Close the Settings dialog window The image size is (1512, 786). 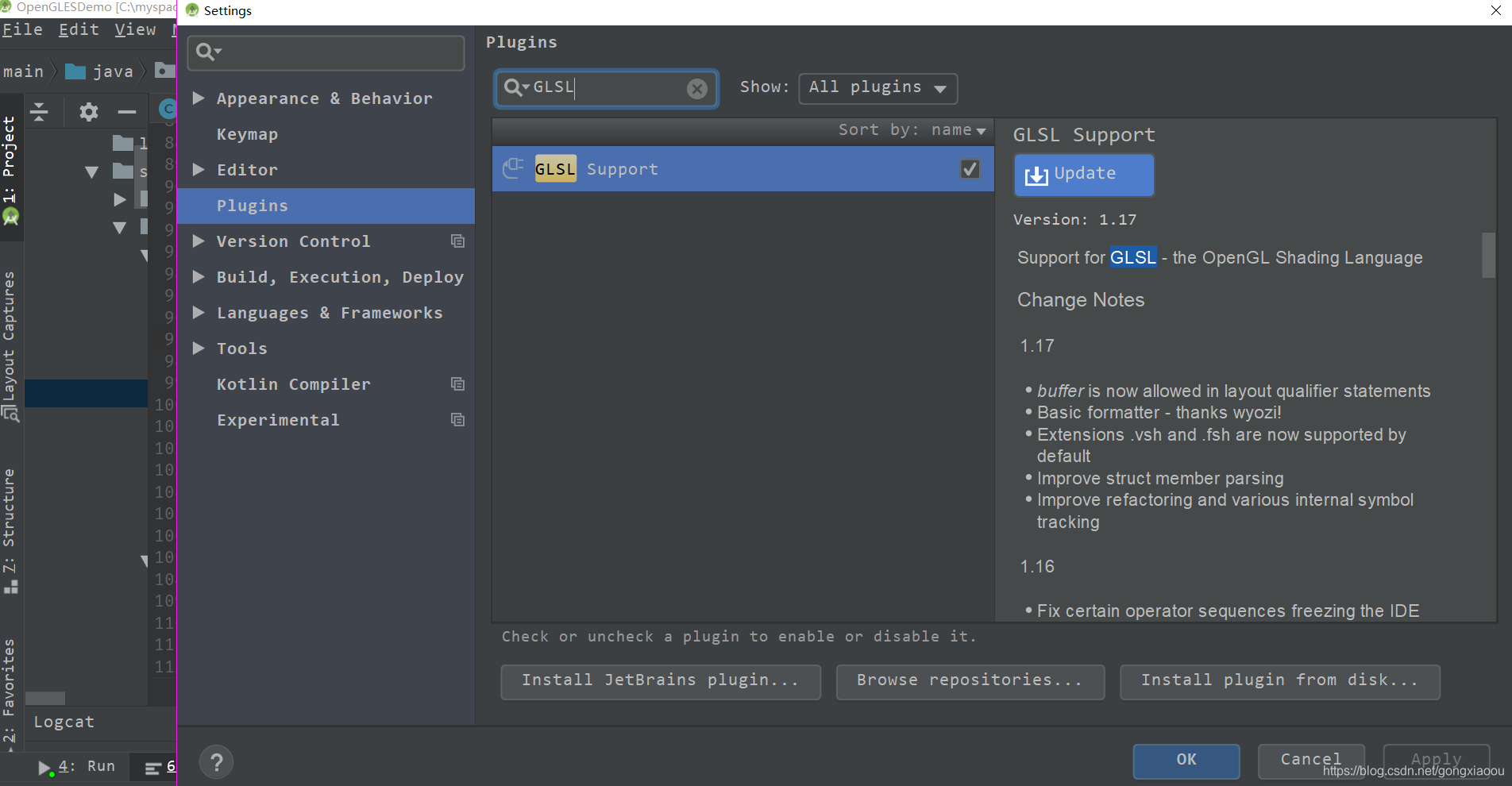(x=1495, y=11)
